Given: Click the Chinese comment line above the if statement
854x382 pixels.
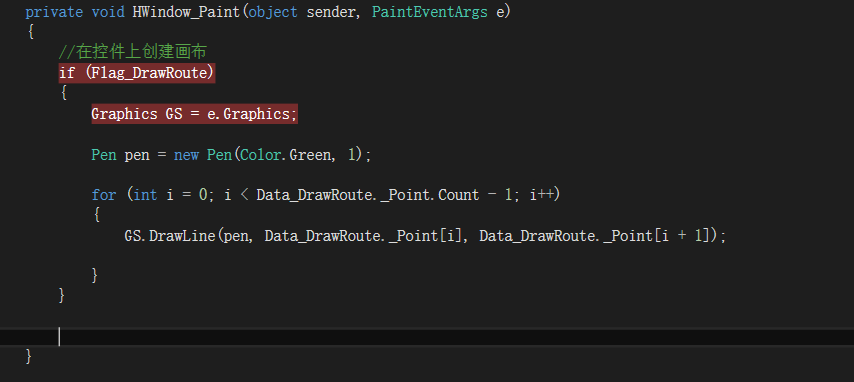Looking at the screenshot, I should (133, 52).
